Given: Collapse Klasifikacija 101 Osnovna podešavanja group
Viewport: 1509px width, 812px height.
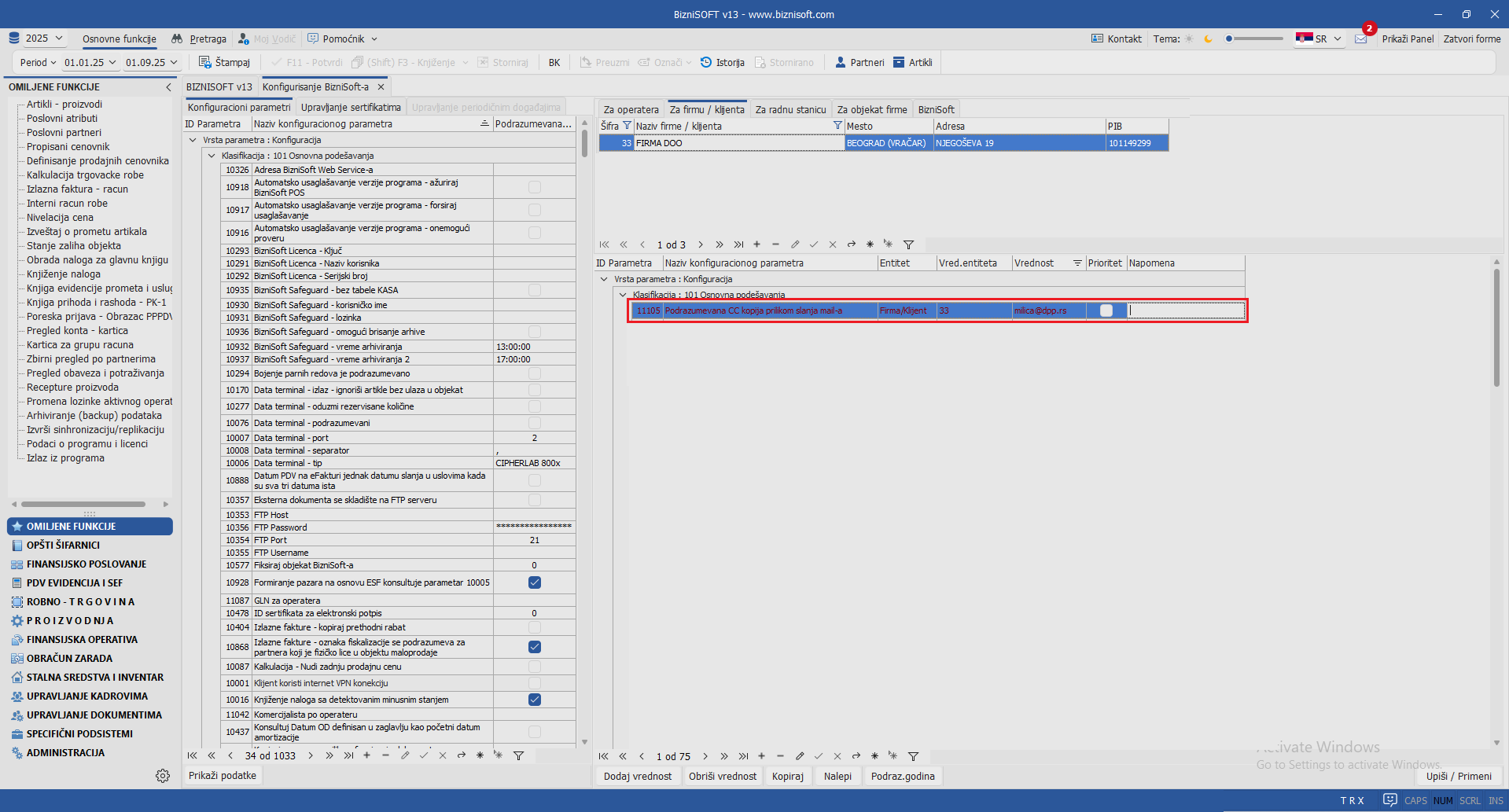Looking at the screenshot, I should pos(212,156).
